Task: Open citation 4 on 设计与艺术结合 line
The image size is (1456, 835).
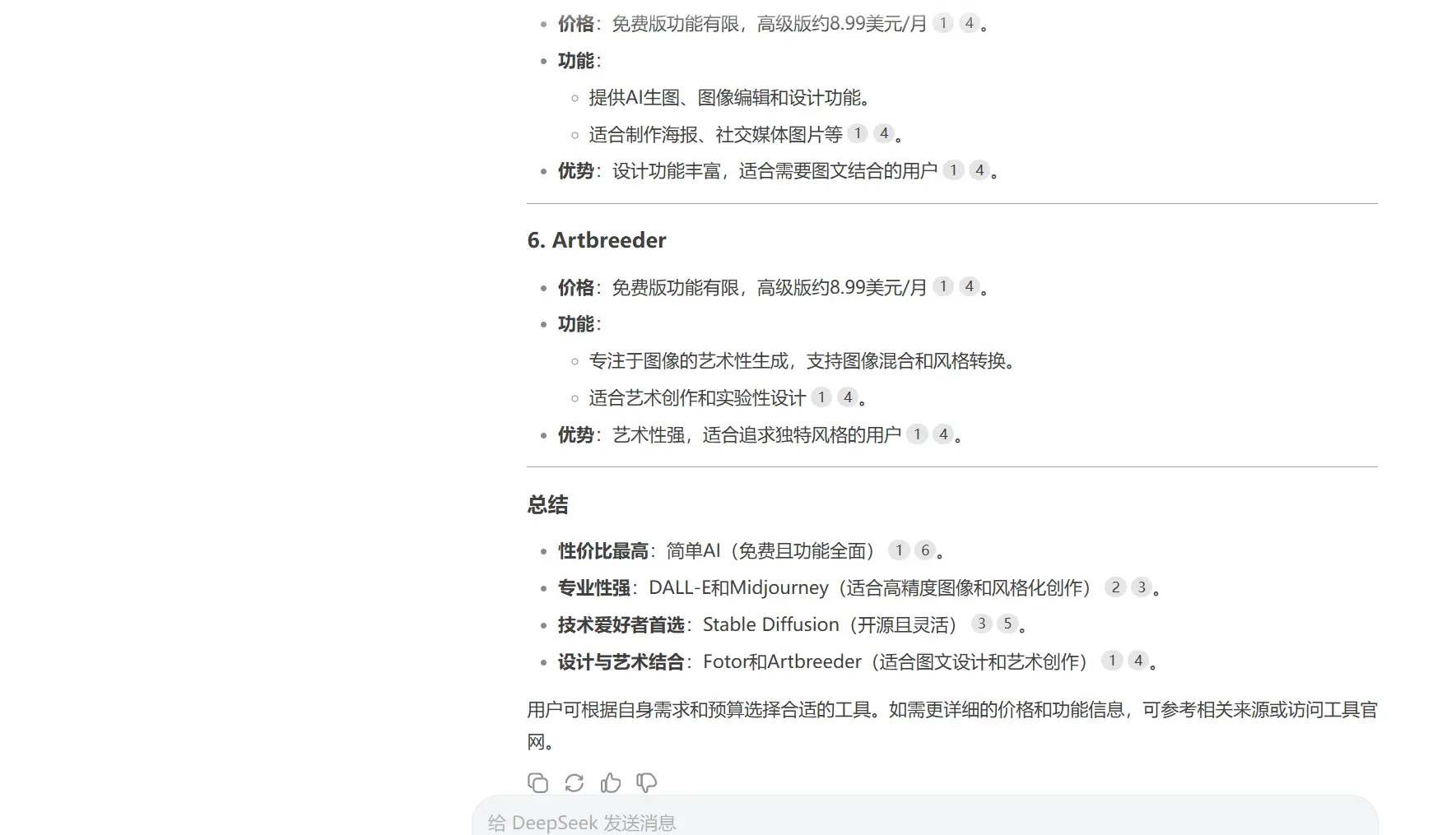Action: [1138, 660]
